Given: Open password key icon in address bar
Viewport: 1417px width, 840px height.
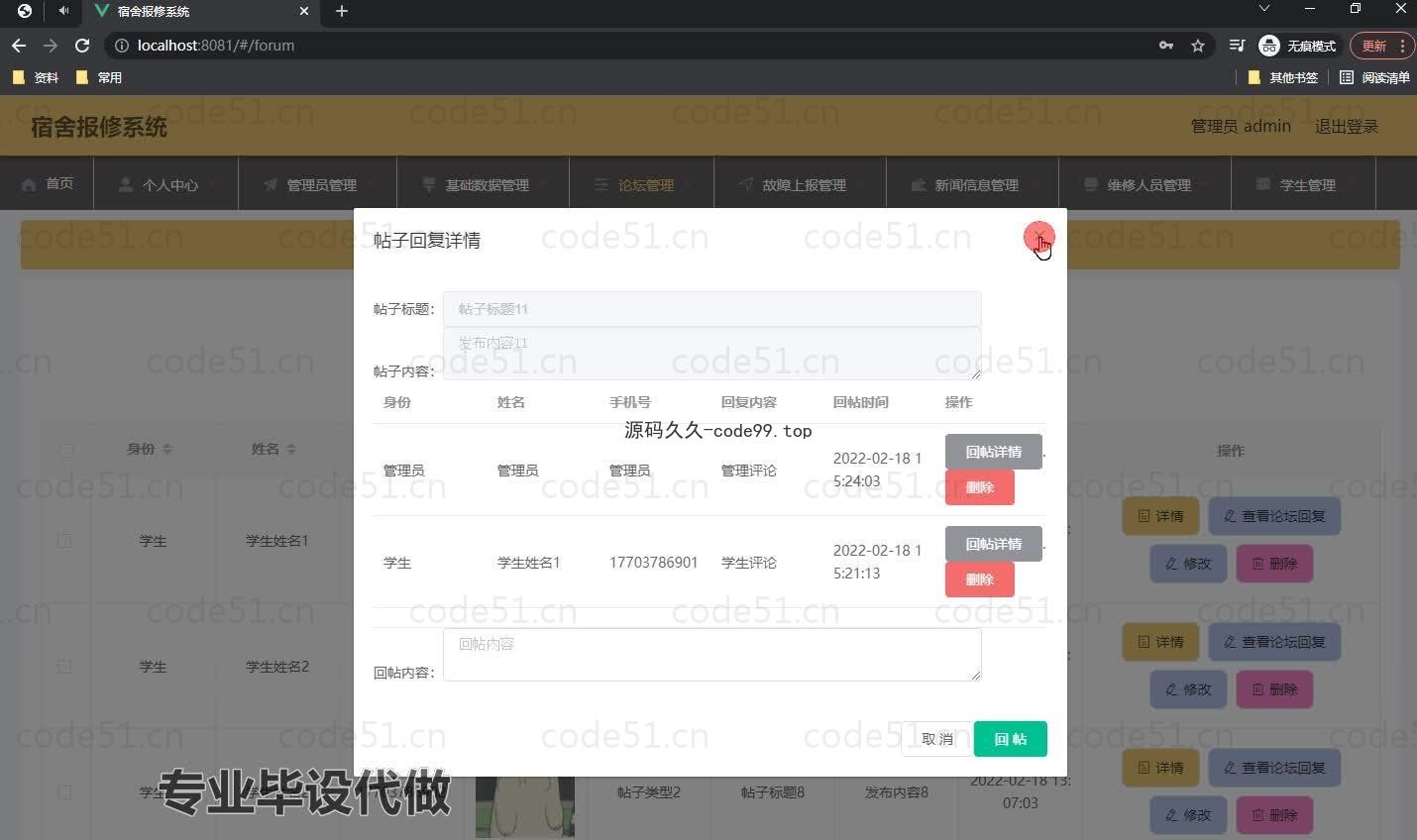Looking at the screenshot, I should (x=1166, y=46).
